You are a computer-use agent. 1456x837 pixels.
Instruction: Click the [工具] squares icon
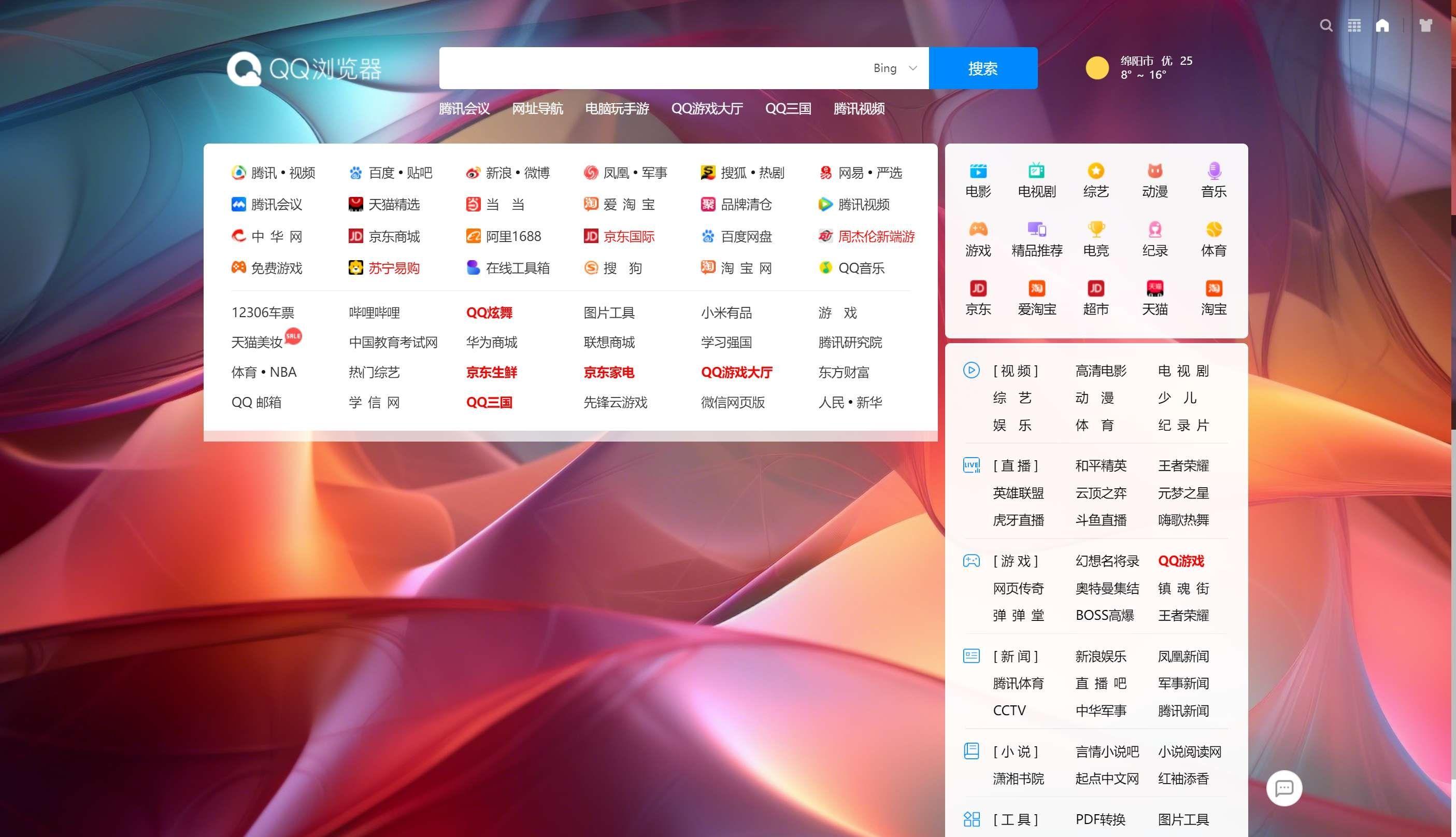(x=971, y=819)
